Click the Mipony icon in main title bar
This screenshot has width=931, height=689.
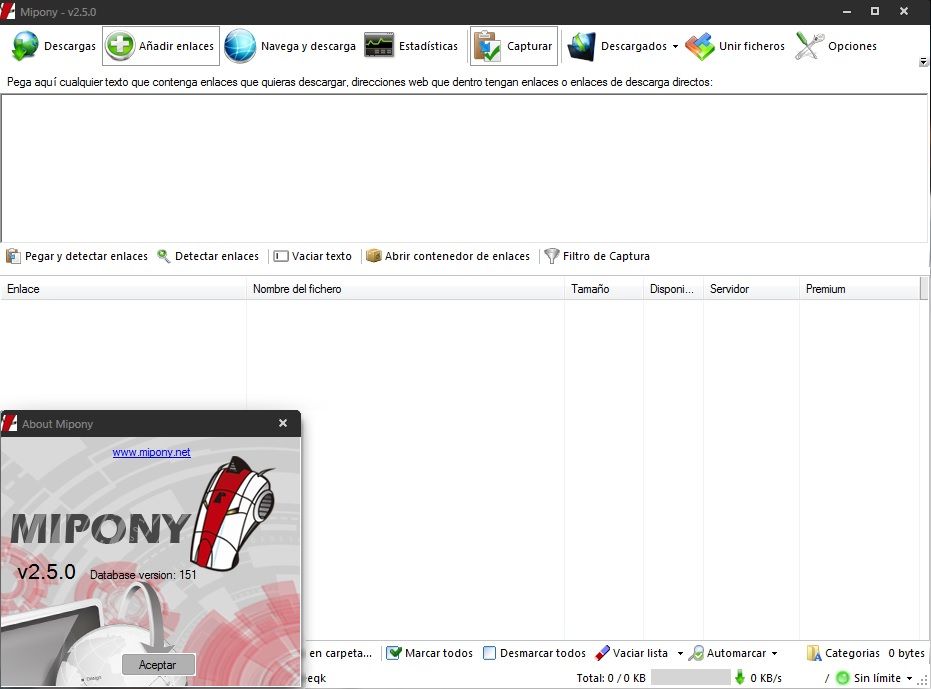tap(8, 11)
